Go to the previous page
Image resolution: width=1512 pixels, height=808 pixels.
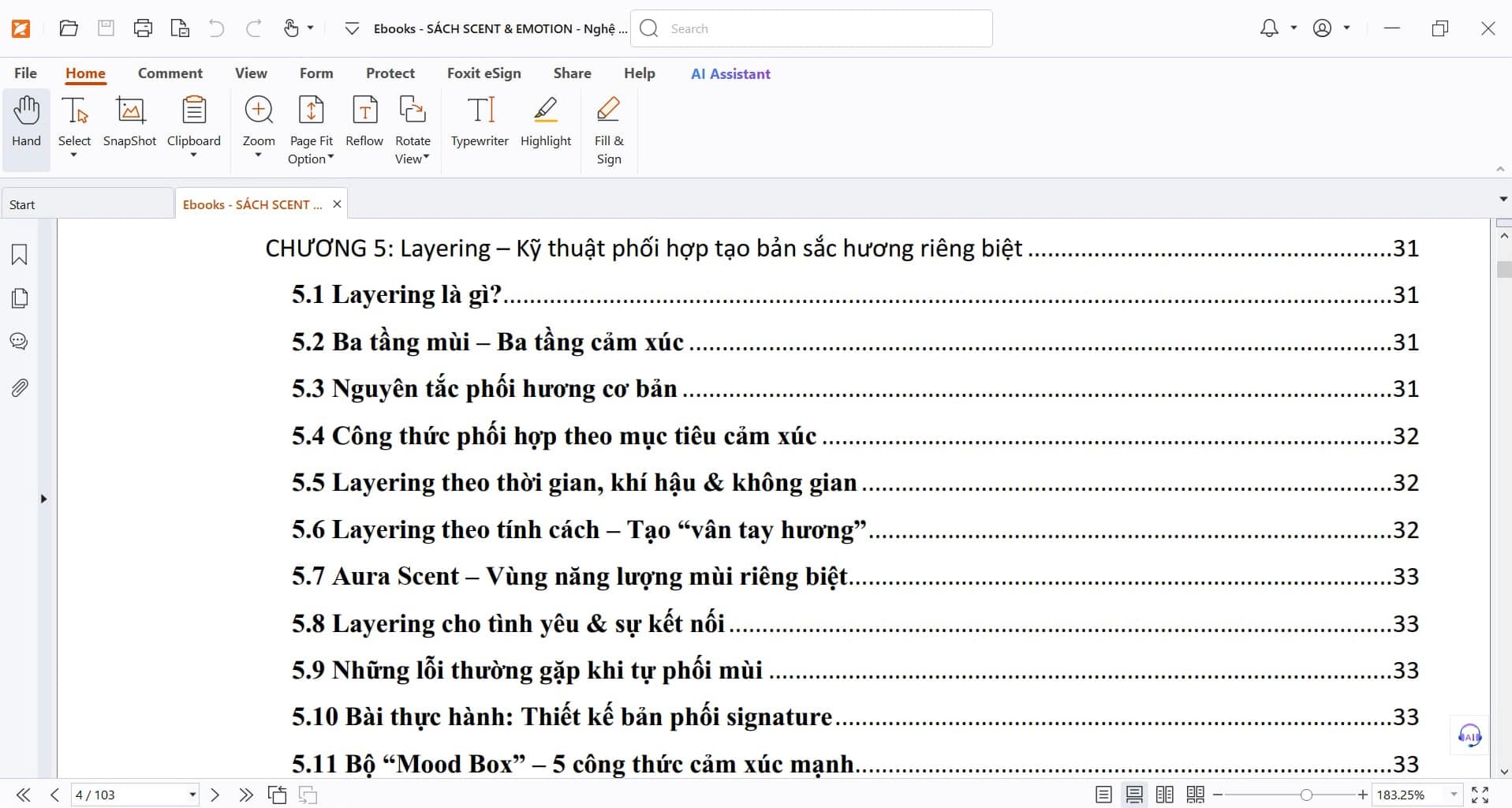[x=54, y=795]
